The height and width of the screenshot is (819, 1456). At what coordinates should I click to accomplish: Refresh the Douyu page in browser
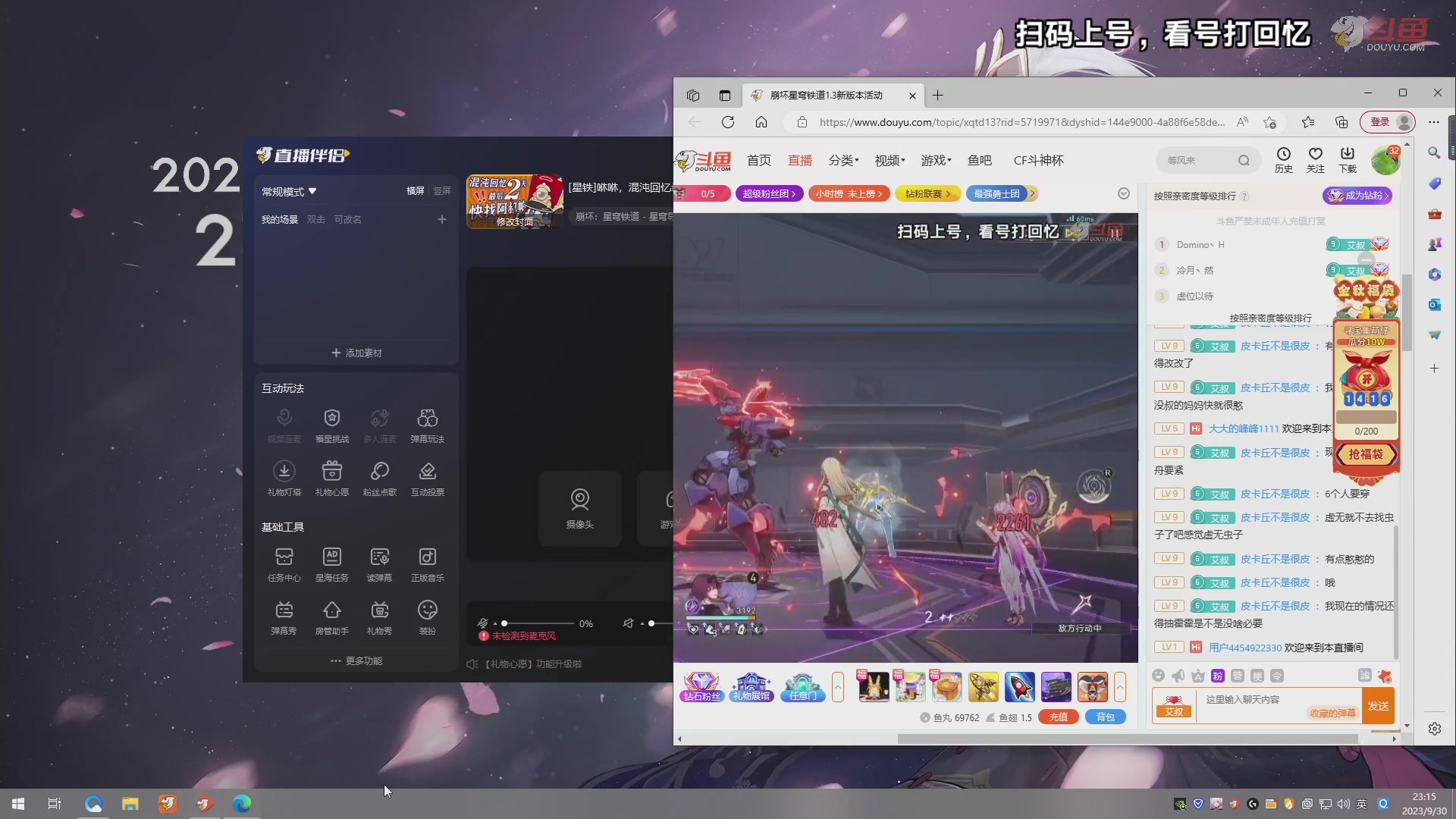coord(728,122)
